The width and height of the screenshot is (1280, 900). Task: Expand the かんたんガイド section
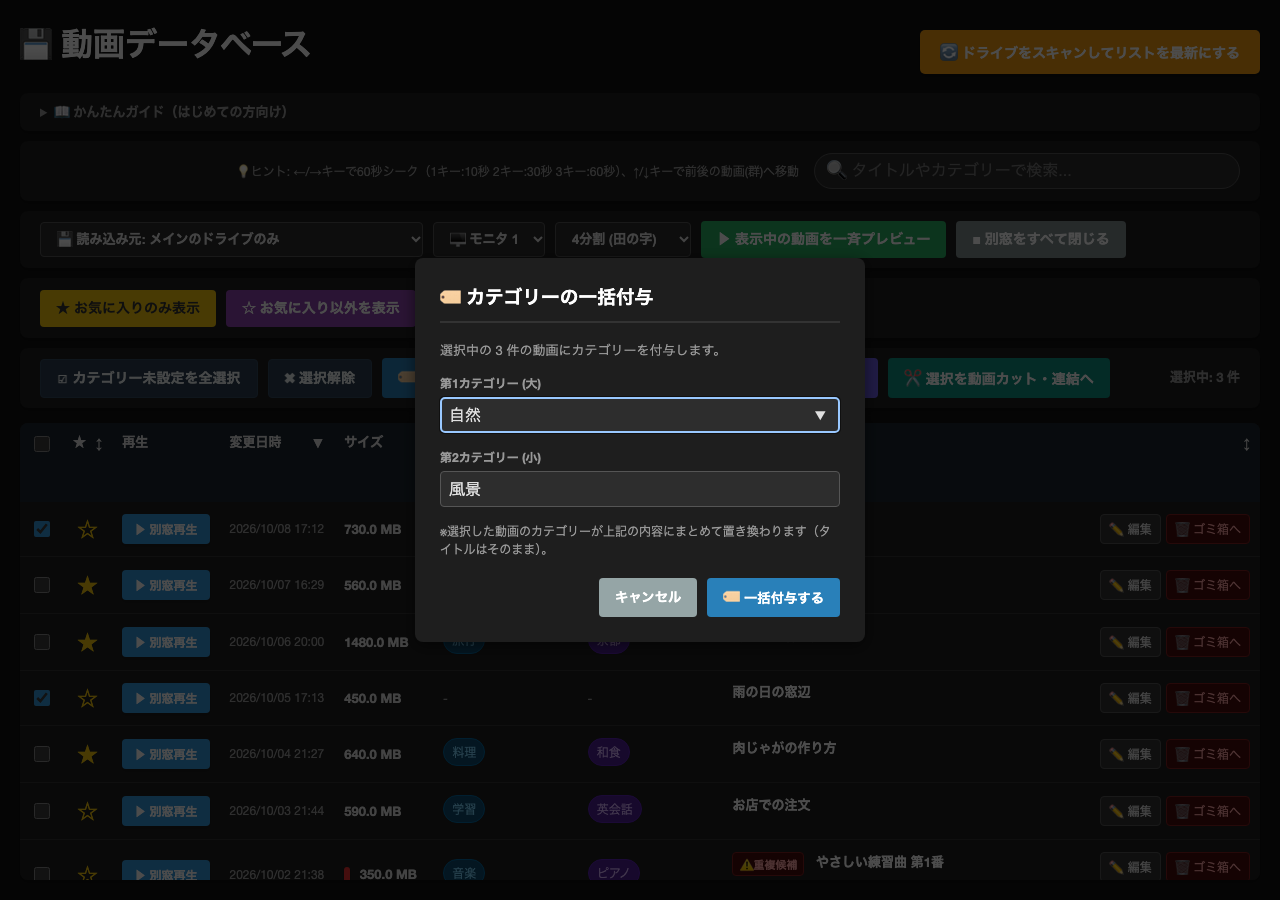[640, 112]
